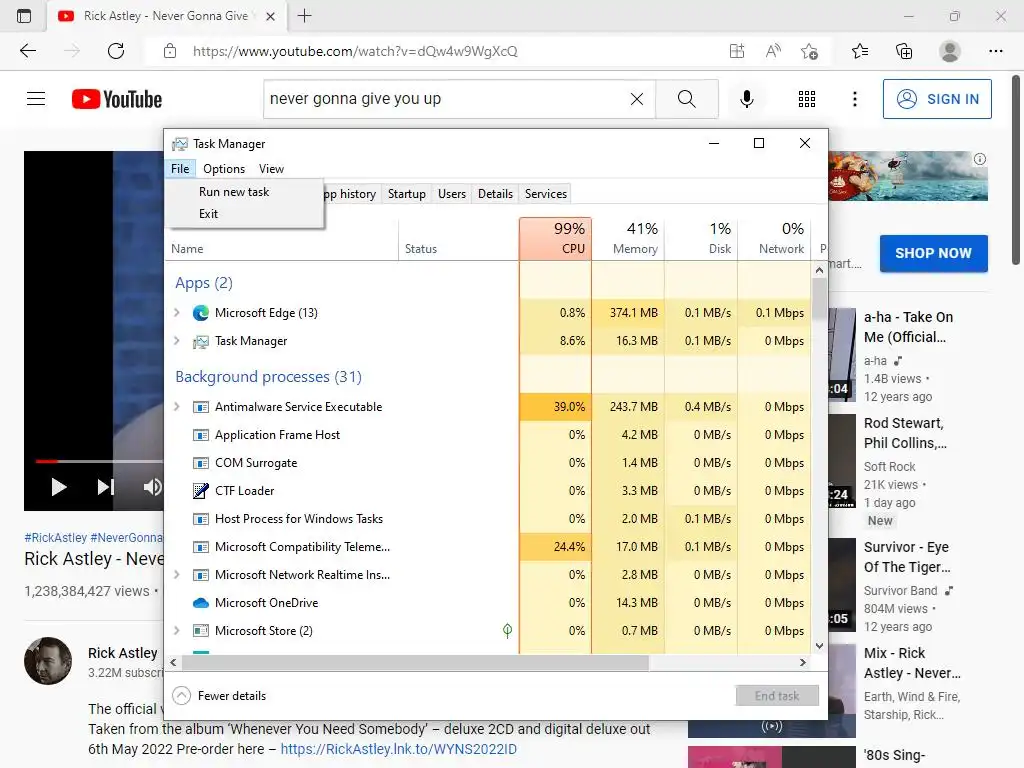
Task: Sort by CPU column
Action: point(555,239)
